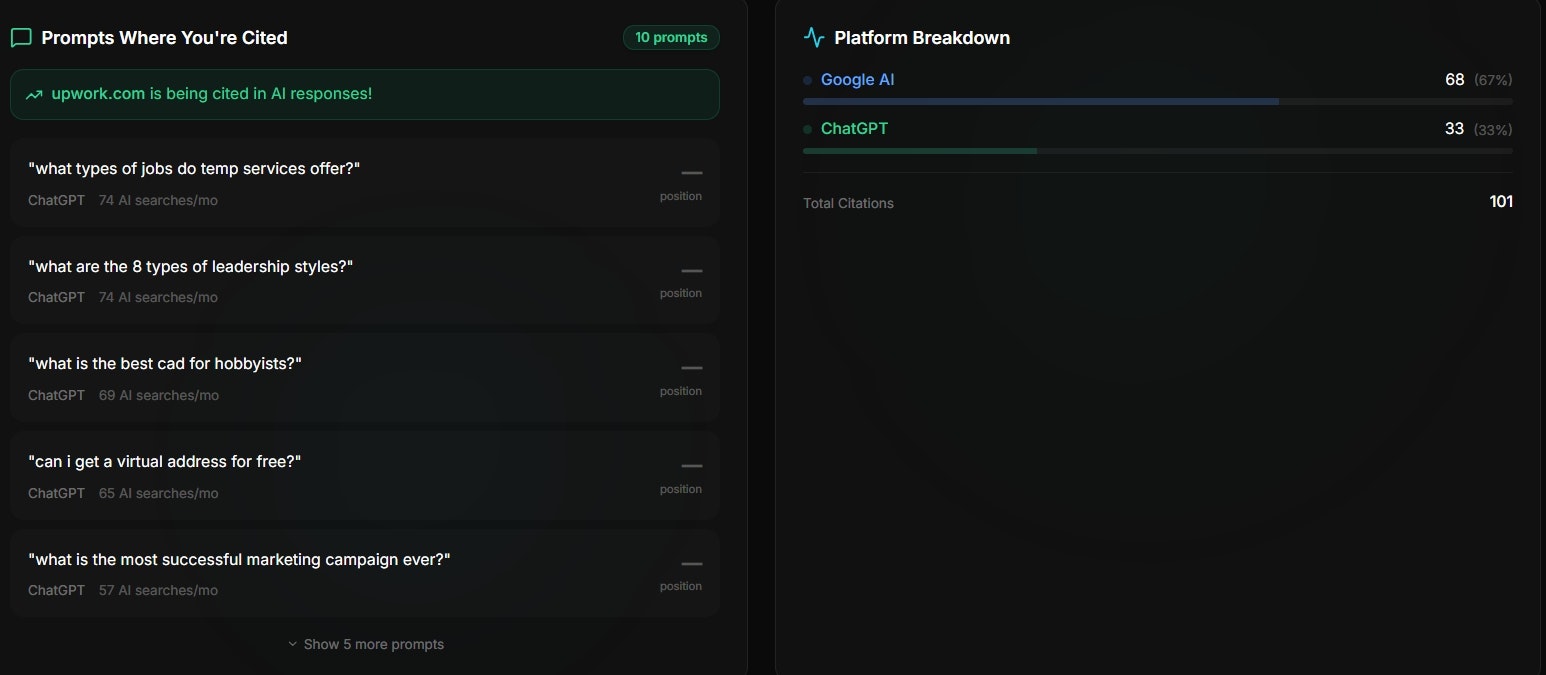Click position dash for virtual address prompt
The width and height of the screenshot is (1546, 675).
coord(691,466)
